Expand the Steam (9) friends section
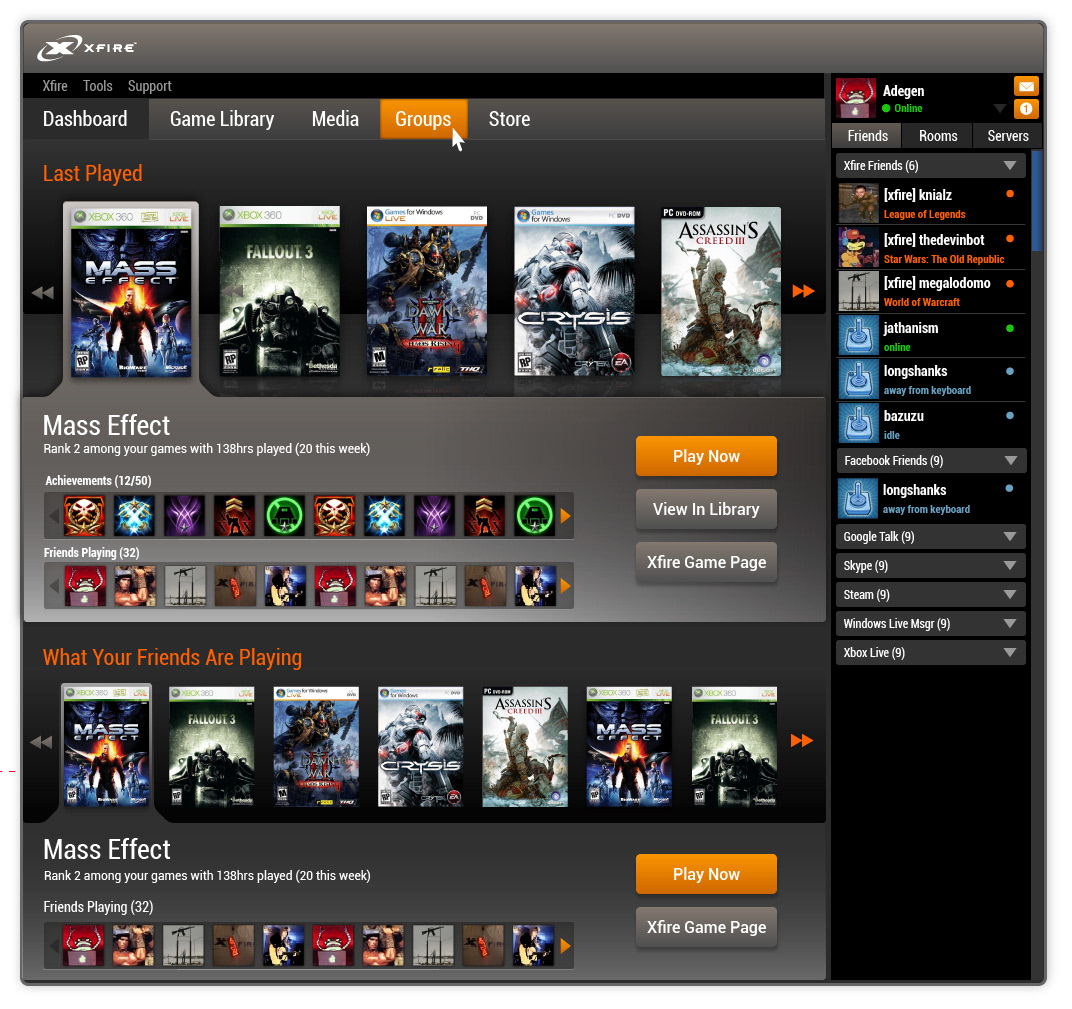Image resolution: width=1072 pixels, height=1009 pixels. click(x=1010, y=594)
